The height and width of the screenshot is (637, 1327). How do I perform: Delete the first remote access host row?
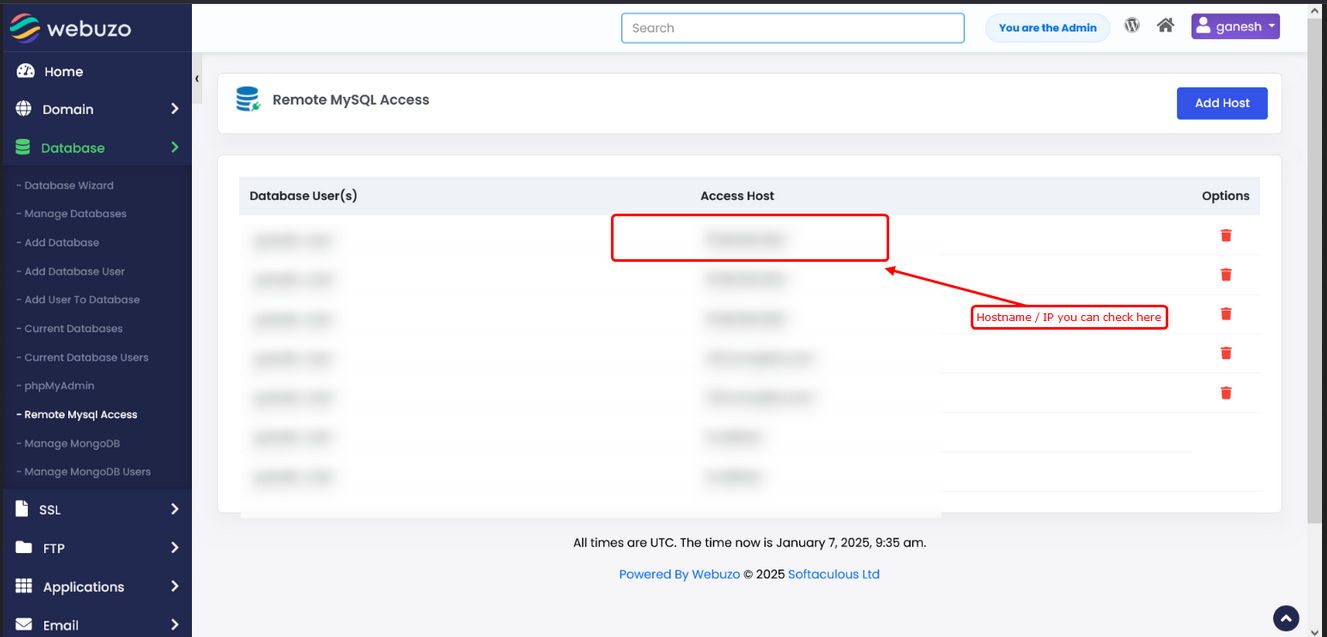click(x=1225, y=235)
